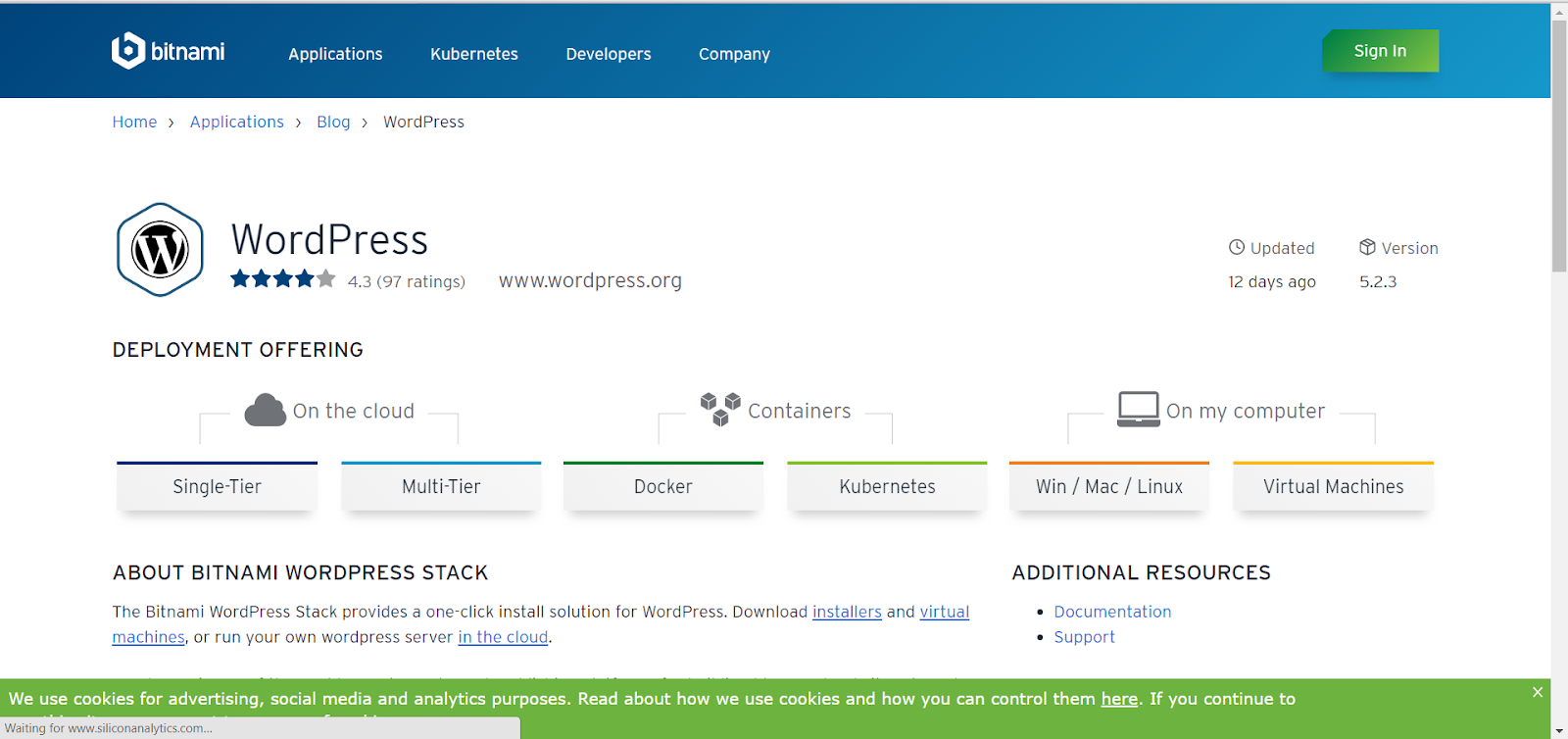Viewport: 1568px width, 739px height.
Task: Select the Kubernetes deployment option
Action: (887, 486)
